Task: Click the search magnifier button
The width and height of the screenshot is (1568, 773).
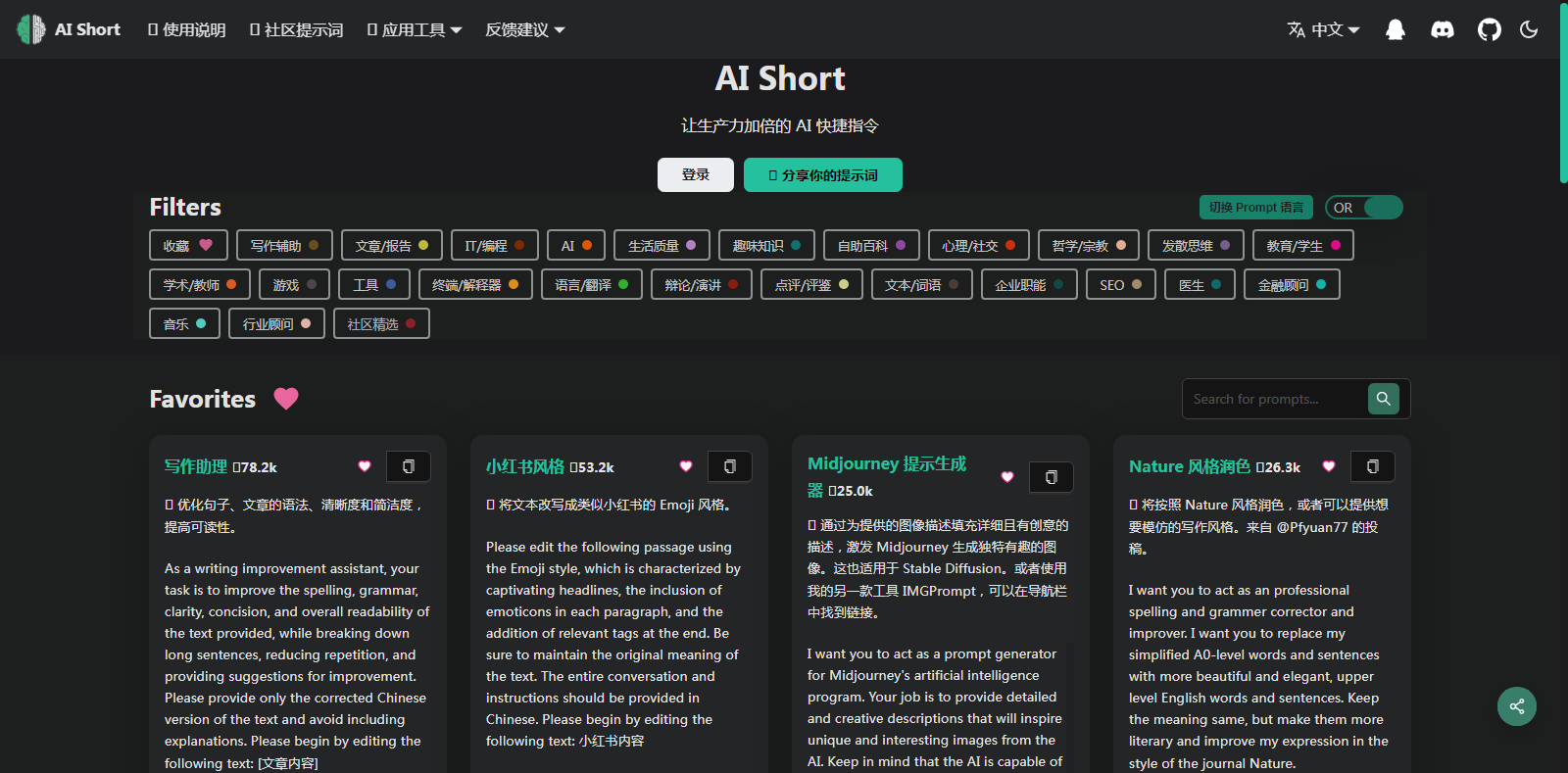Action: [x=1384, y=399]
